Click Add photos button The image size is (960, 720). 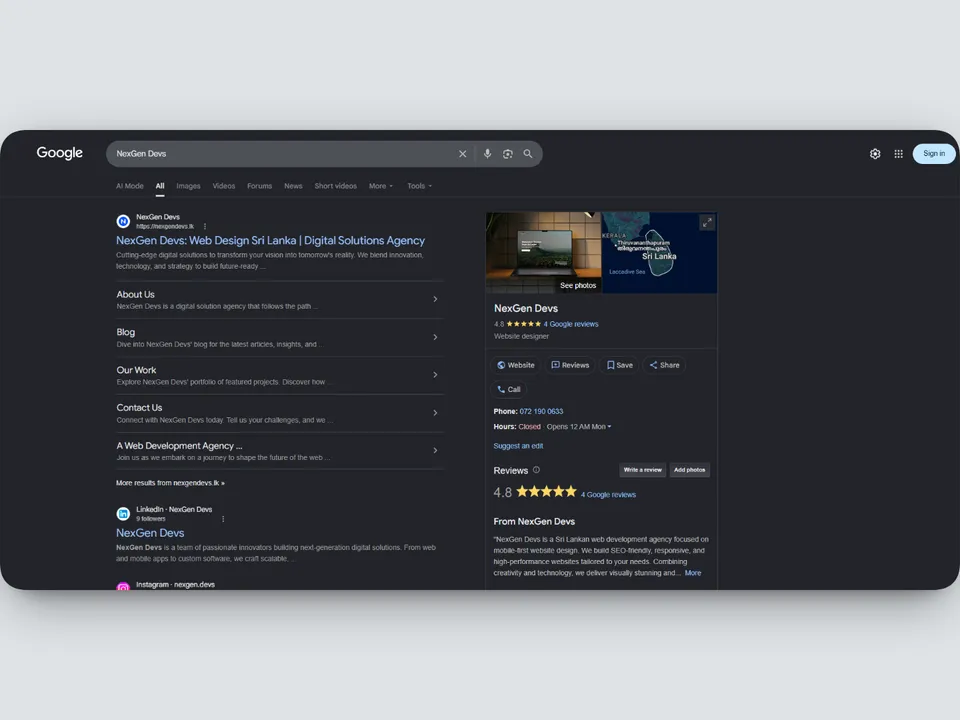coord(689,470)
